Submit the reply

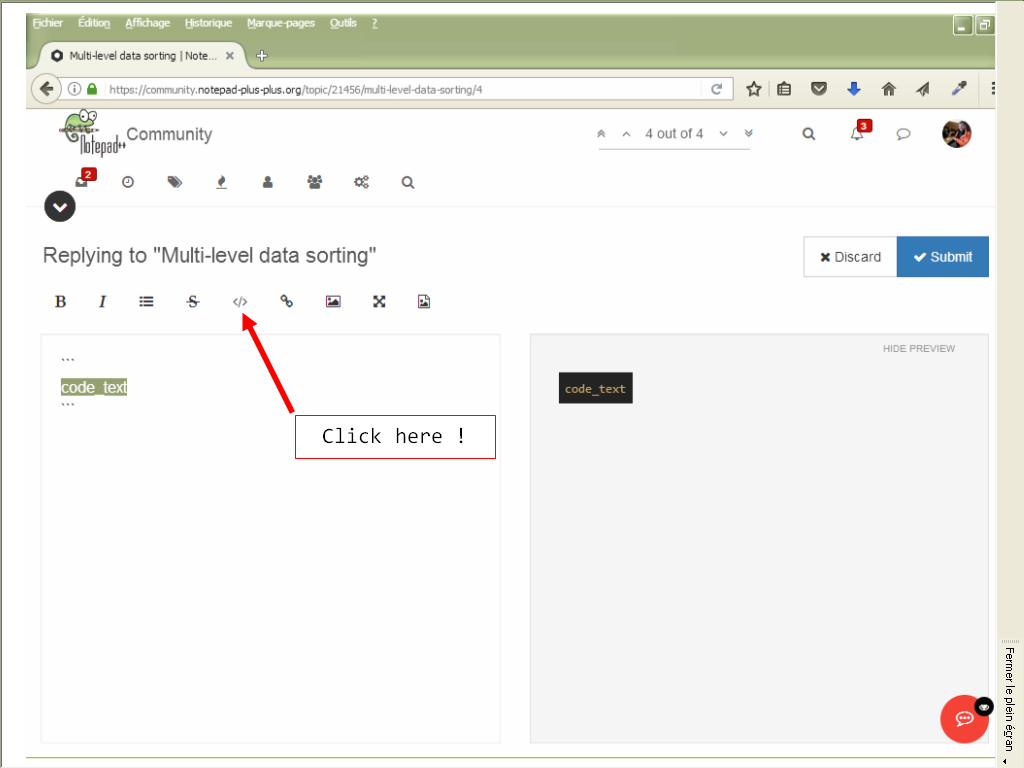[942, 257]
